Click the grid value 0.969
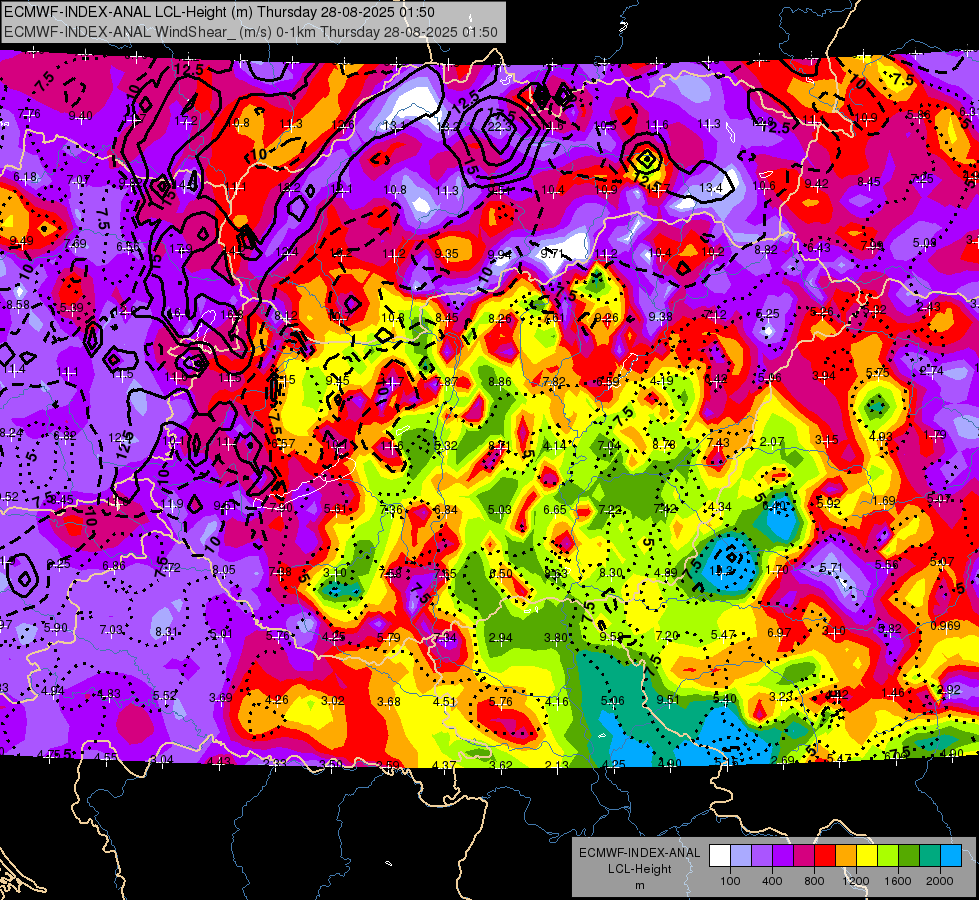 click(945, 626)
